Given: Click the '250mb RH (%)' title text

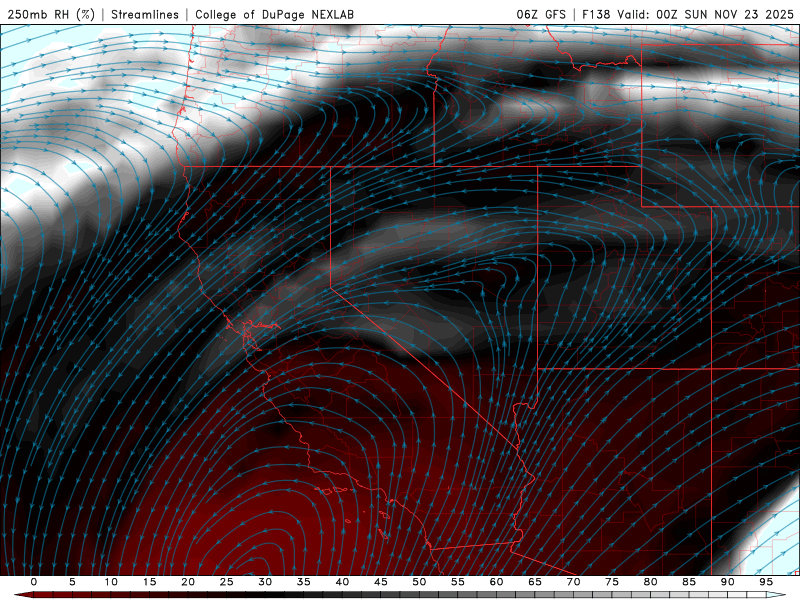Looking at the screenshot, I should (x=51, y=14).
